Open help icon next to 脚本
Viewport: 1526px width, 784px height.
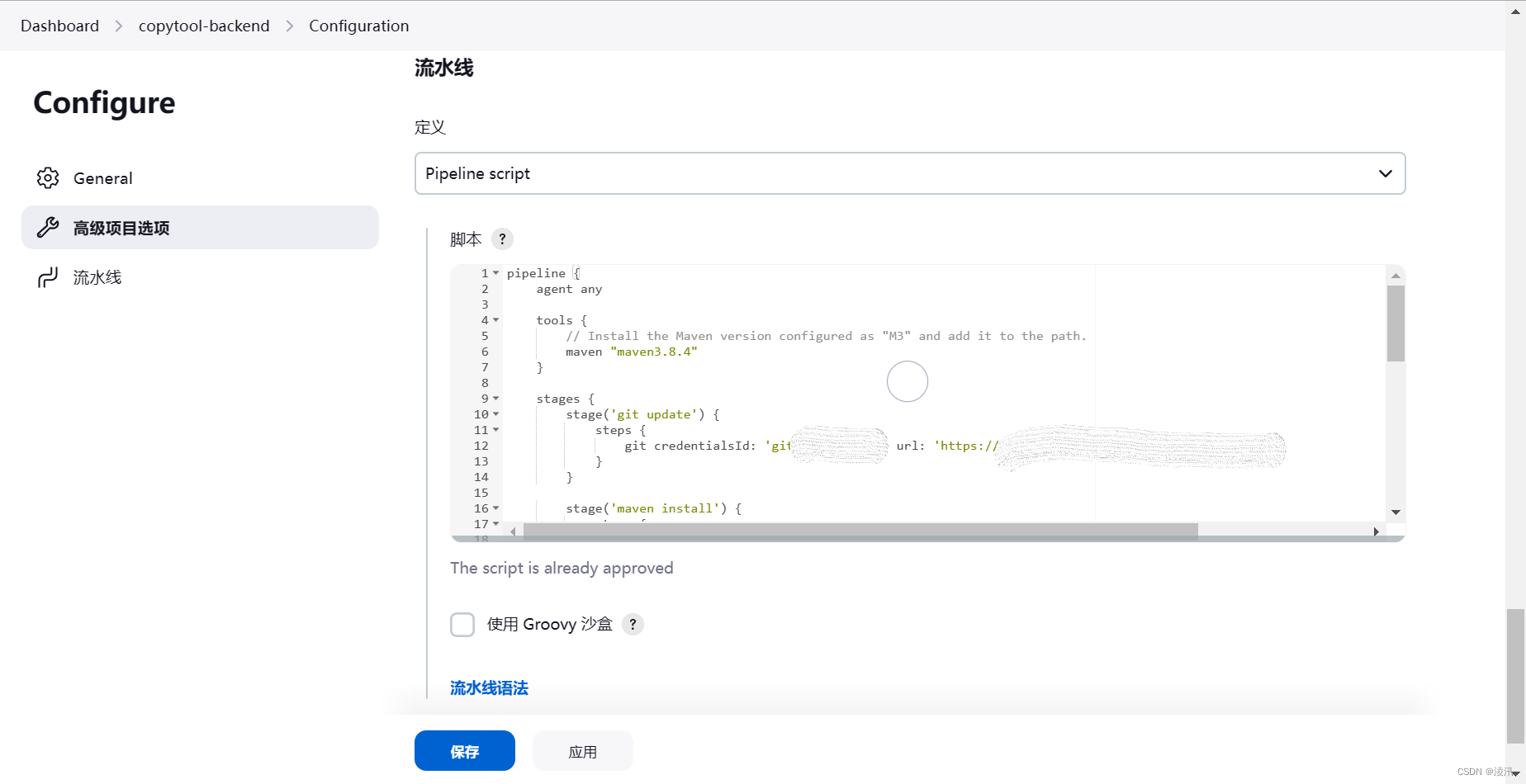click(502, 239)
